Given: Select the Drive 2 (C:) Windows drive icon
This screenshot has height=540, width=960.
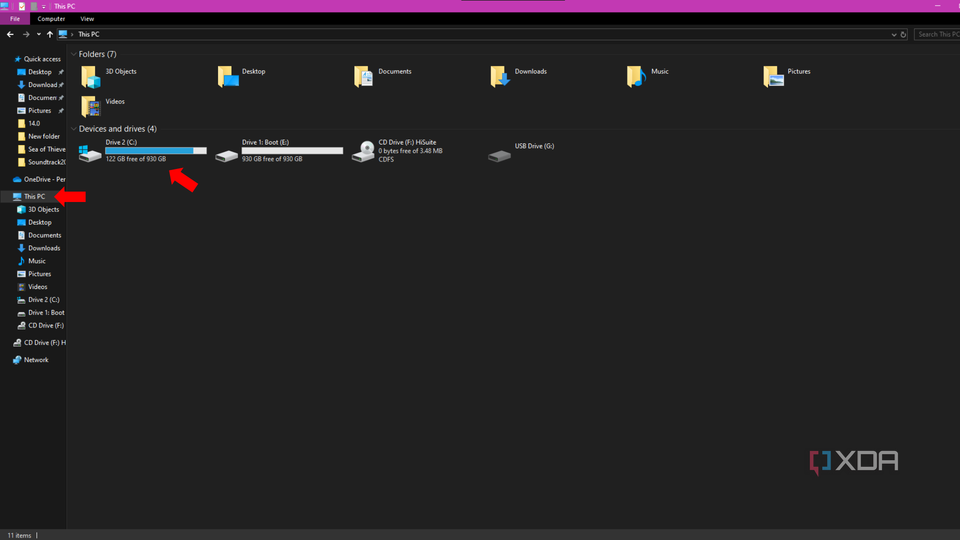Looking at the screenshot, I should click(x=90, y=152).
